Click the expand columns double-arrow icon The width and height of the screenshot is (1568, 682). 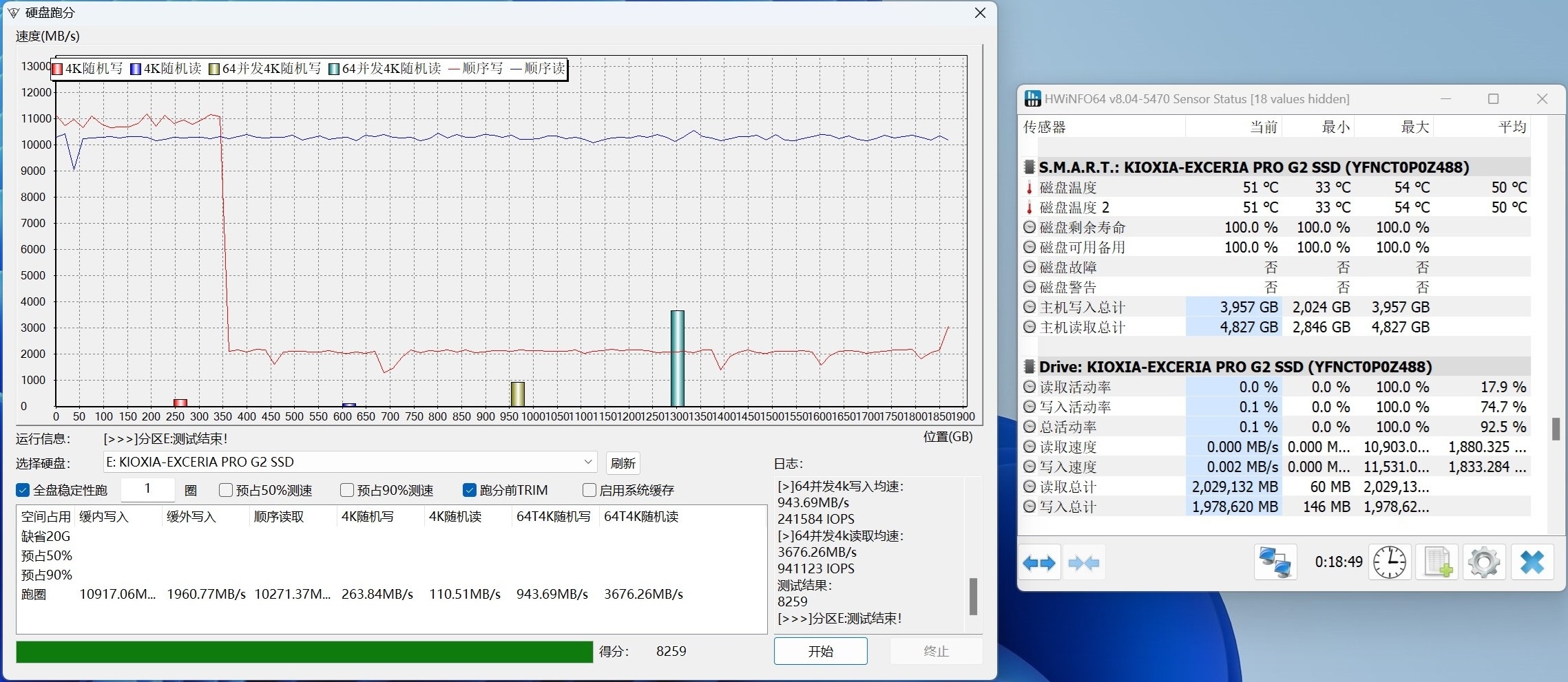pyautogui.click(x=1038, y=564)
